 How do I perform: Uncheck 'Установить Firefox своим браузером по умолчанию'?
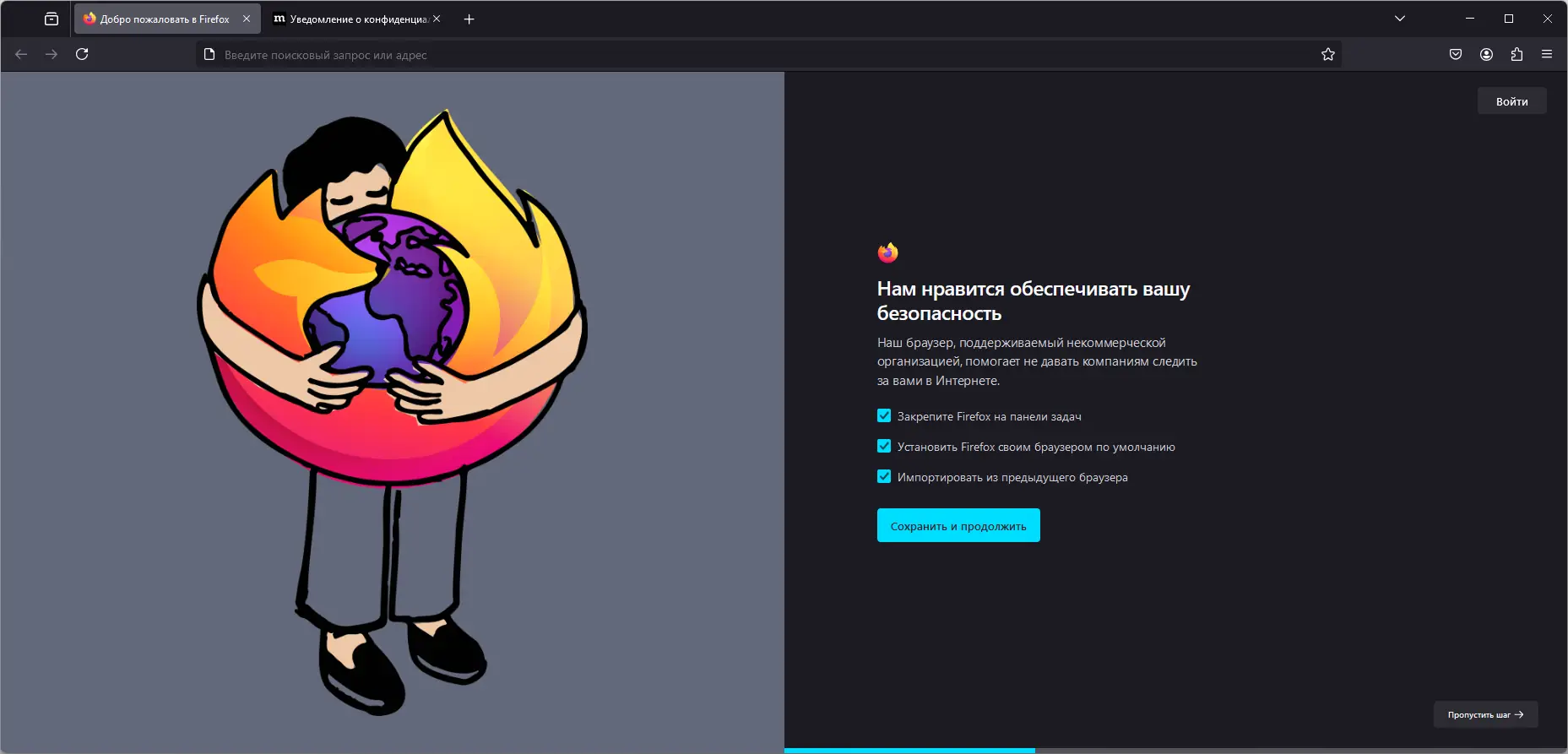click(884, 446)
